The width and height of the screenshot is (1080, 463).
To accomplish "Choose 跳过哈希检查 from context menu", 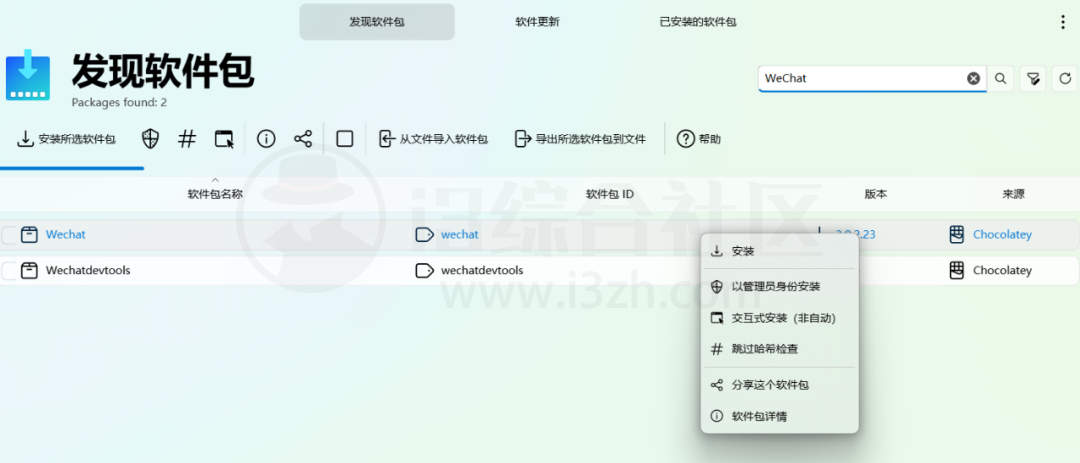I will click(x=780, y=350).
